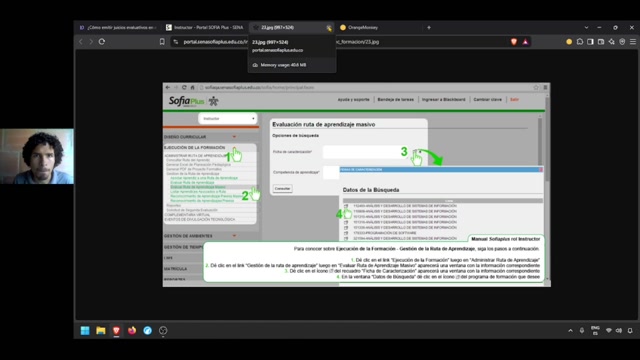Switch to the Cómo emitir juicios evaluativos tab
The image size is (640, 360).
118,27
